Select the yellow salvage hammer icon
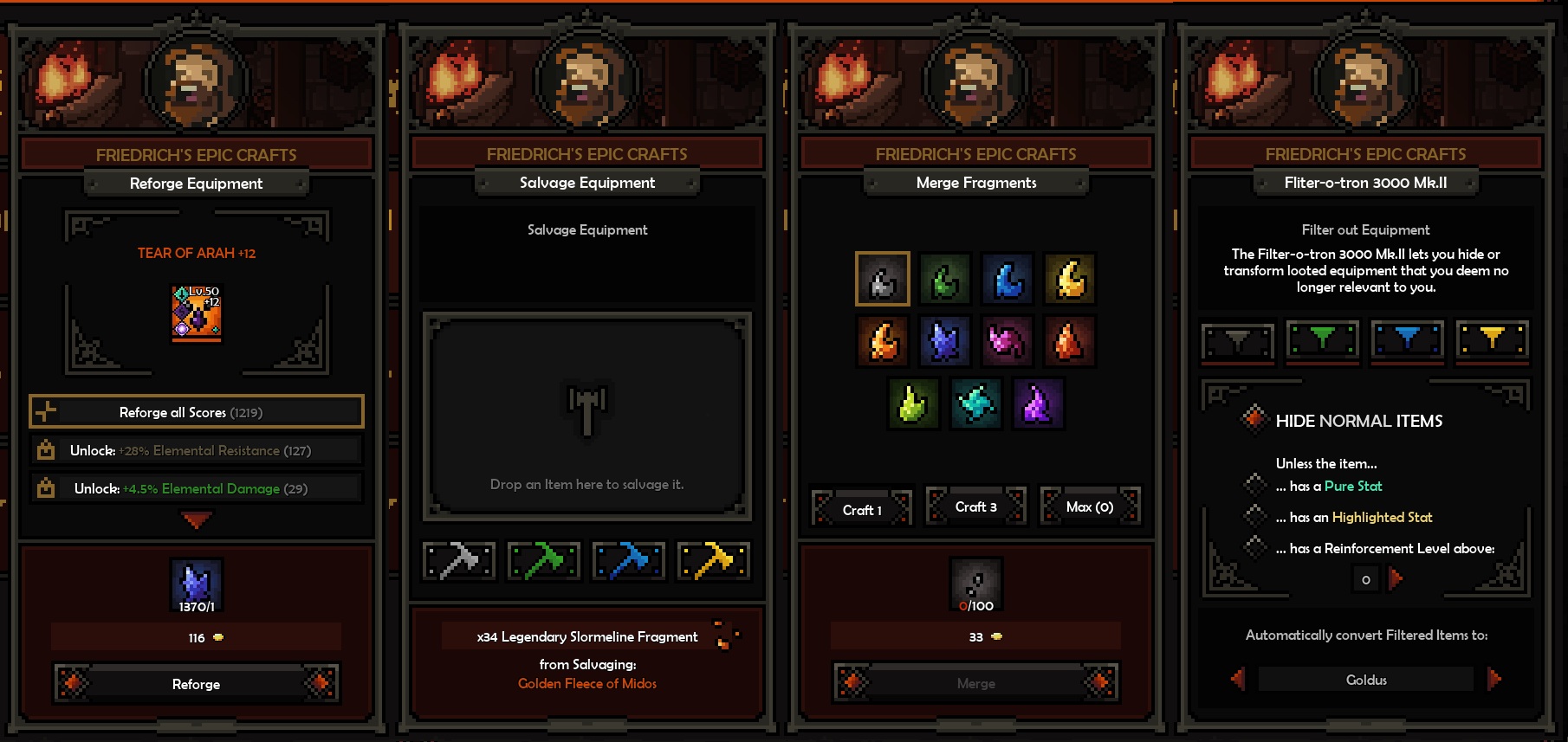 [714, 561]
